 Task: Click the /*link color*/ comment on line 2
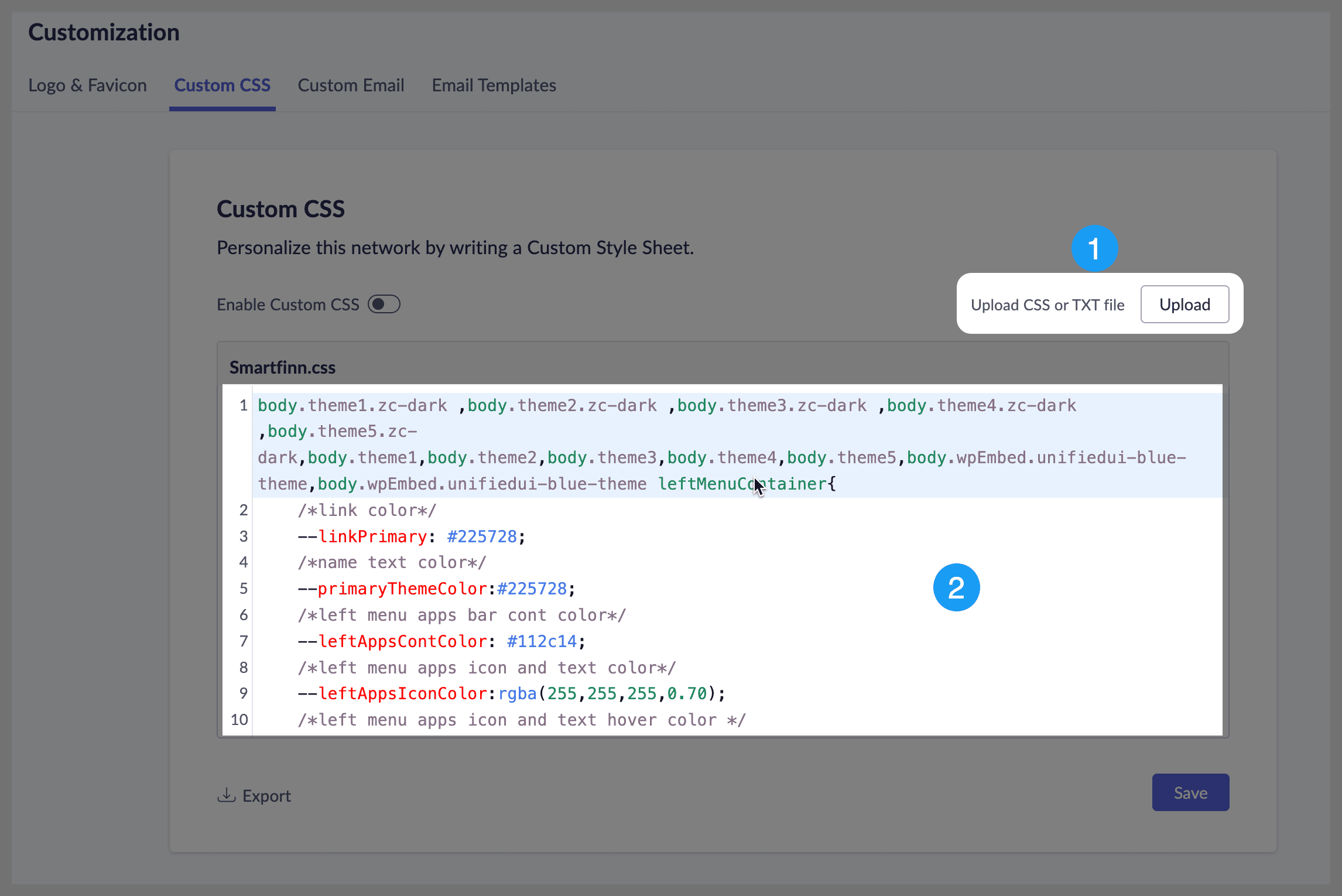coord(367,510)
